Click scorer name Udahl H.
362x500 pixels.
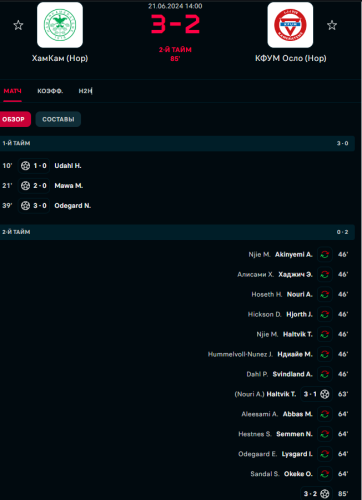(x=68, y=166)
